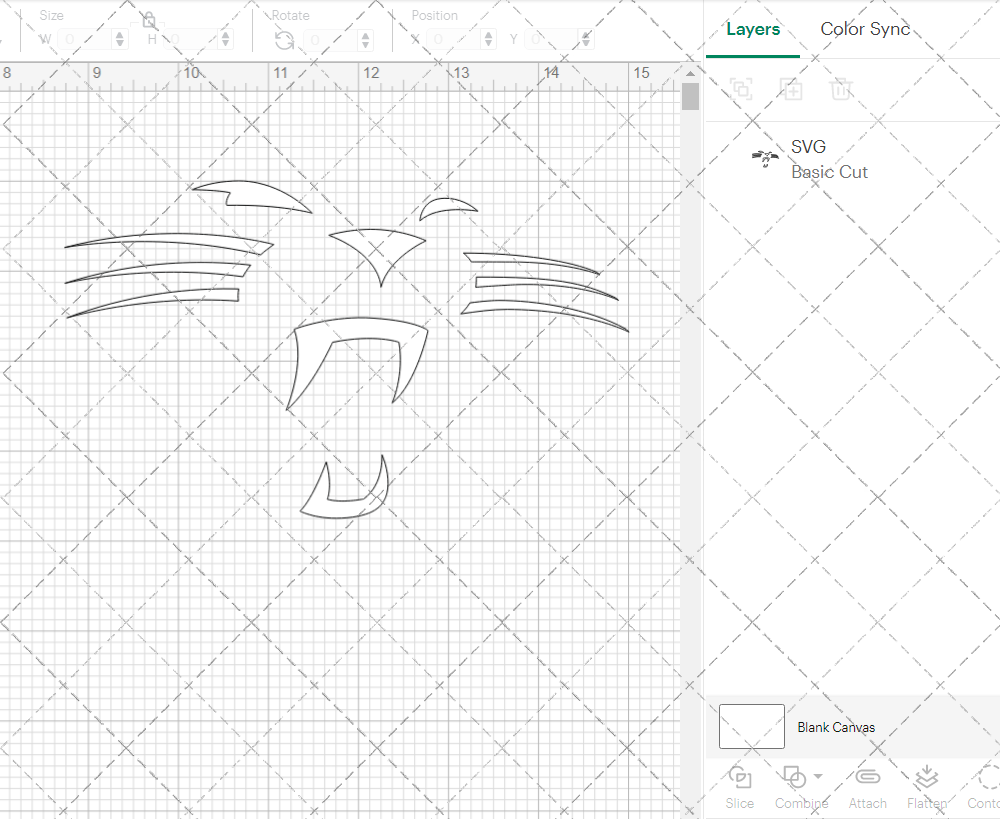Click the Attach paperclip icon
This screenshot has height=819, width=1000.
pos(867,777)
